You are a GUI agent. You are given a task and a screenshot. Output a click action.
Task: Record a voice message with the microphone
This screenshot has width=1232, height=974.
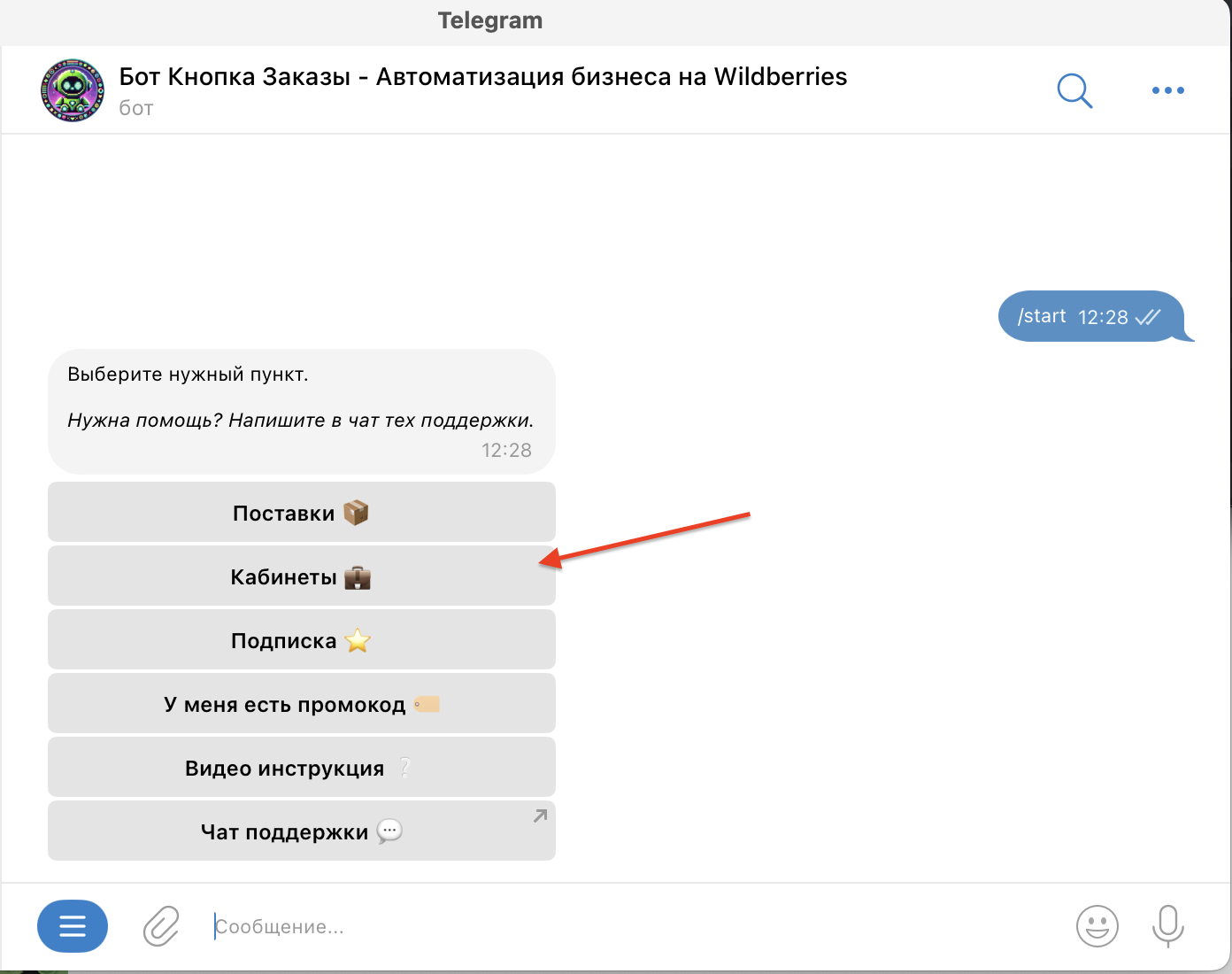pyautogui.click(x=1167, y=926)
